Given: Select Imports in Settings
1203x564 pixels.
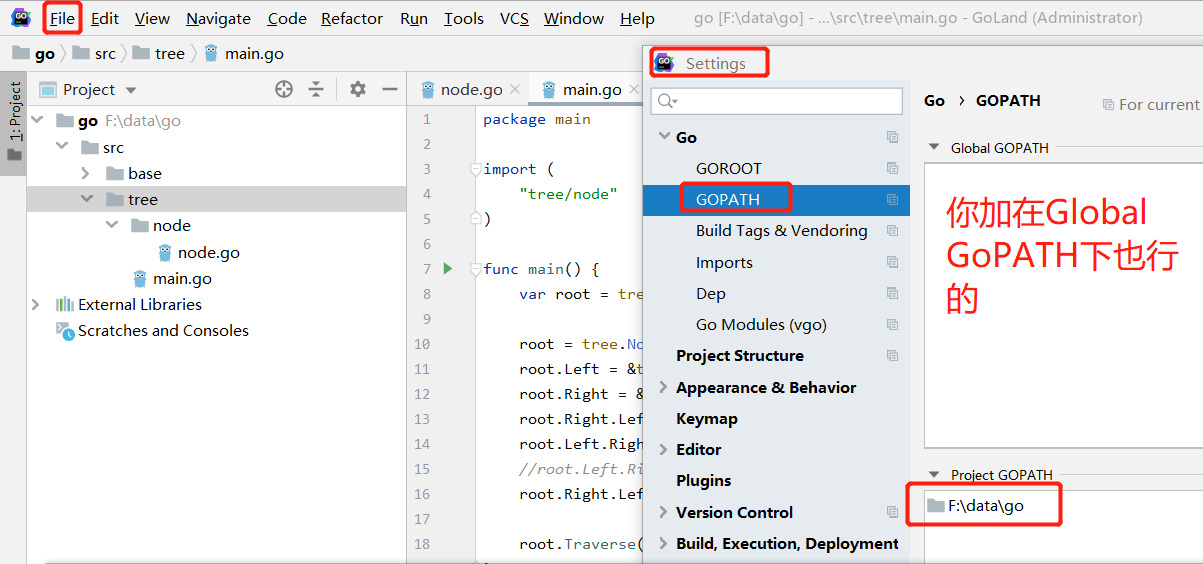Looking at the screenshot, I should [x=724, y=262].
